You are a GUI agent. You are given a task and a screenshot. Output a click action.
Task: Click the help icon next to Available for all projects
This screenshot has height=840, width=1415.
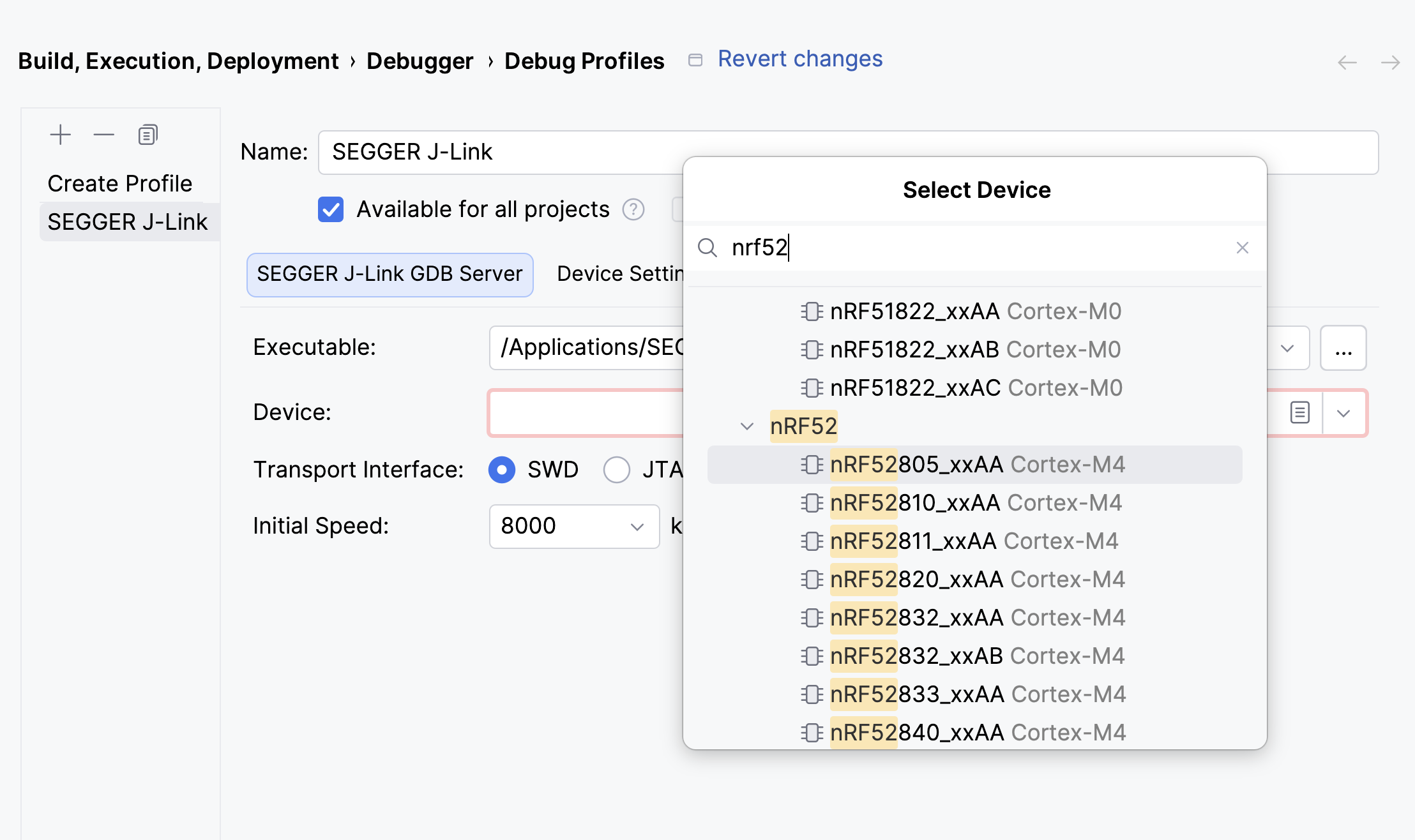point(633,209)
